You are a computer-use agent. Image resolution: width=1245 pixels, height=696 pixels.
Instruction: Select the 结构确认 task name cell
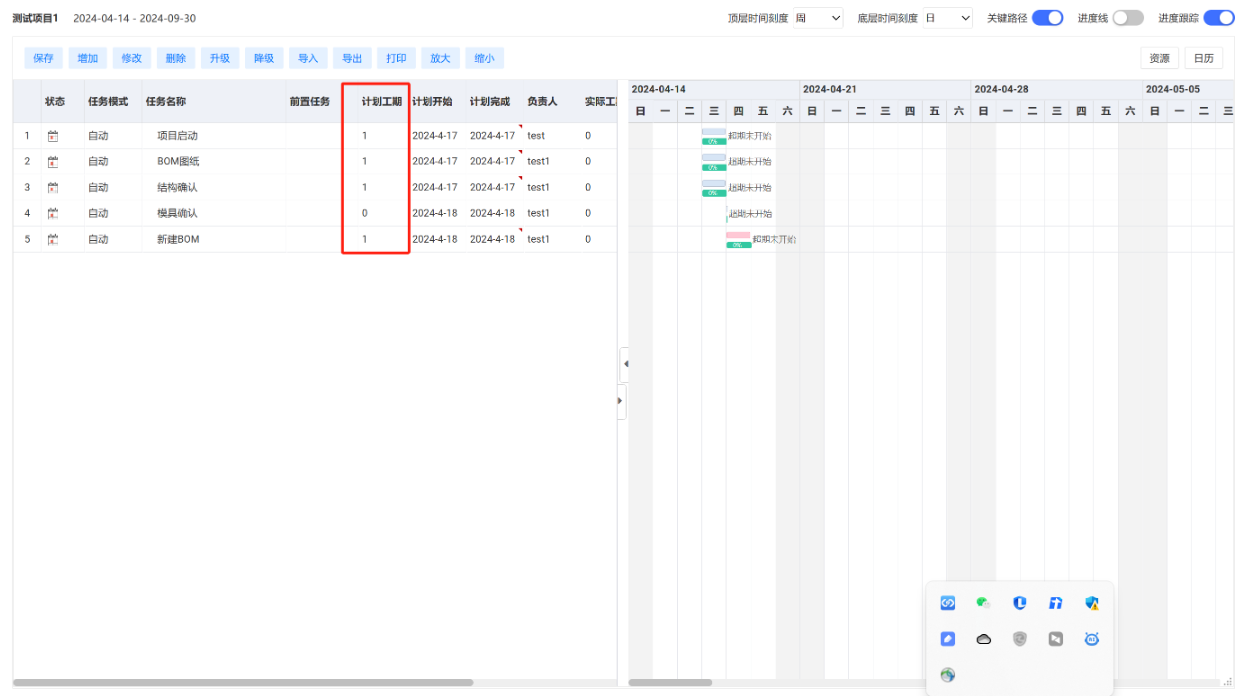(x=214, y=187)
